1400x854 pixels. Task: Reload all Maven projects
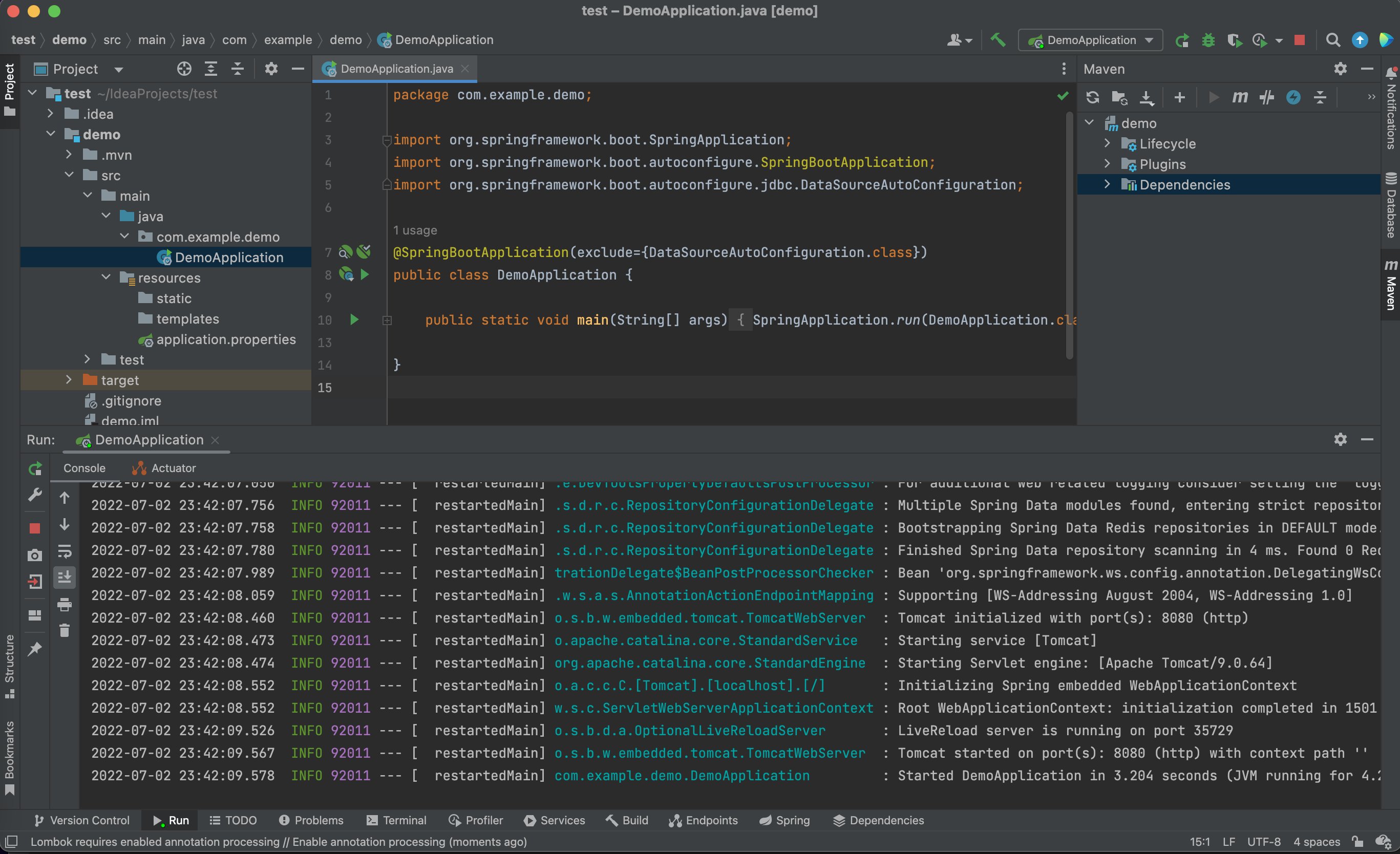[1092, 98]
